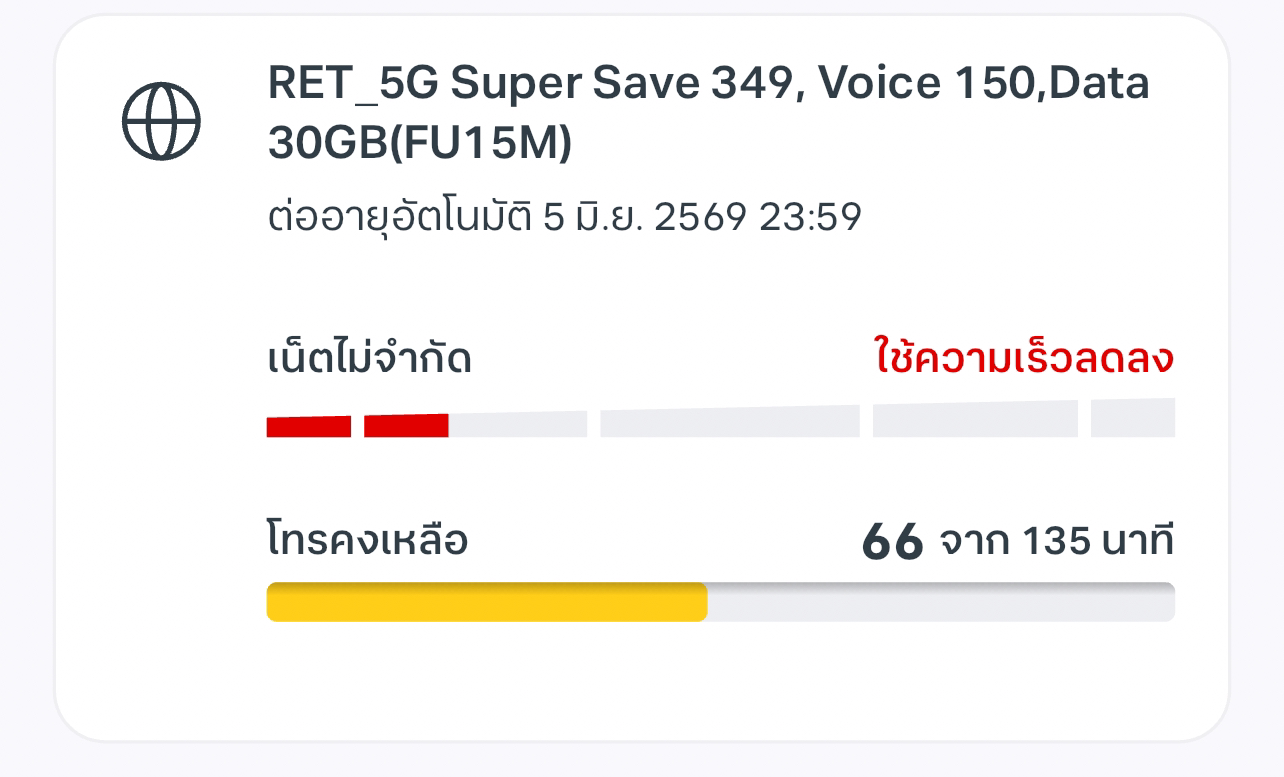The height and width of the screenshot is (777, 1284).
Task: Tap the empty card area below the call bar
Action: tap(640, 680)
